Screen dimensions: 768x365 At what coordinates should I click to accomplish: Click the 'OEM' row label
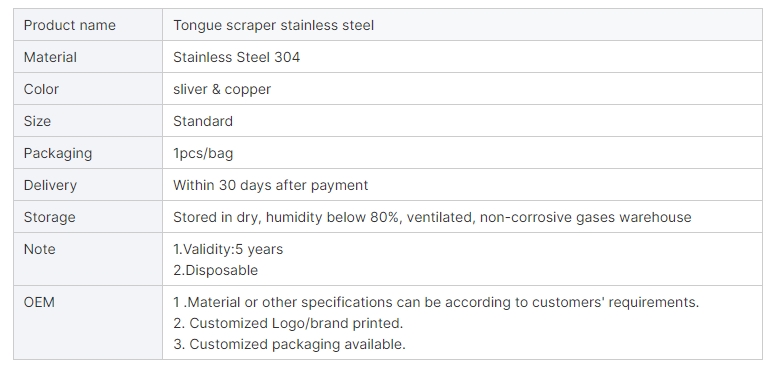click(x=39, y=302)
